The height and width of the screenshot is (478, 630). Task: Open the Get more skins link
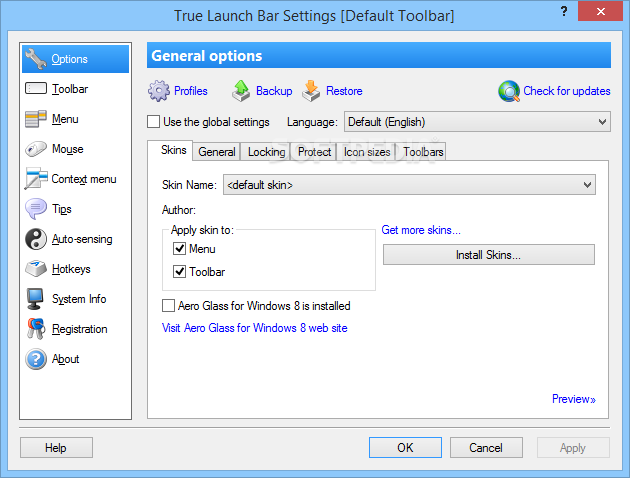[421, 230]
